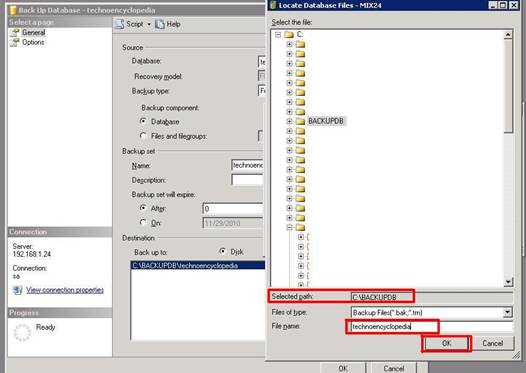Select the Options page icon
The image size is (526, 373).
pyautogui.click(x=14, y=42)
